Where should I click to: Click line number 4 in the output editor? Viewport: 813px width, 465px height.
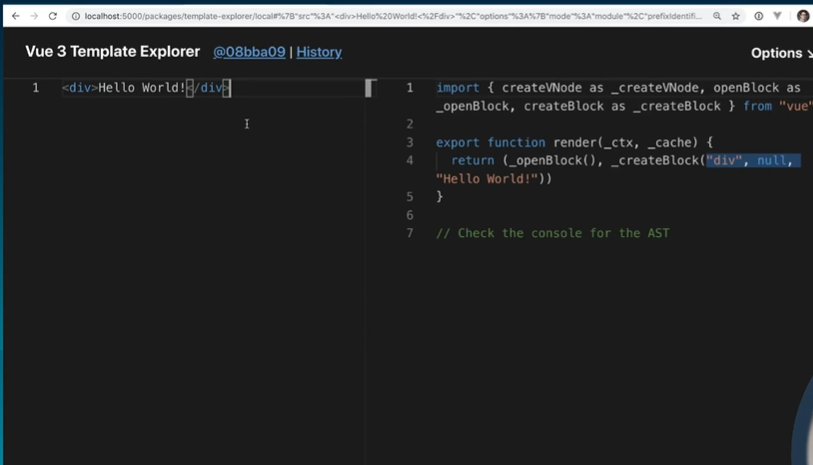[x=410, y=160]
